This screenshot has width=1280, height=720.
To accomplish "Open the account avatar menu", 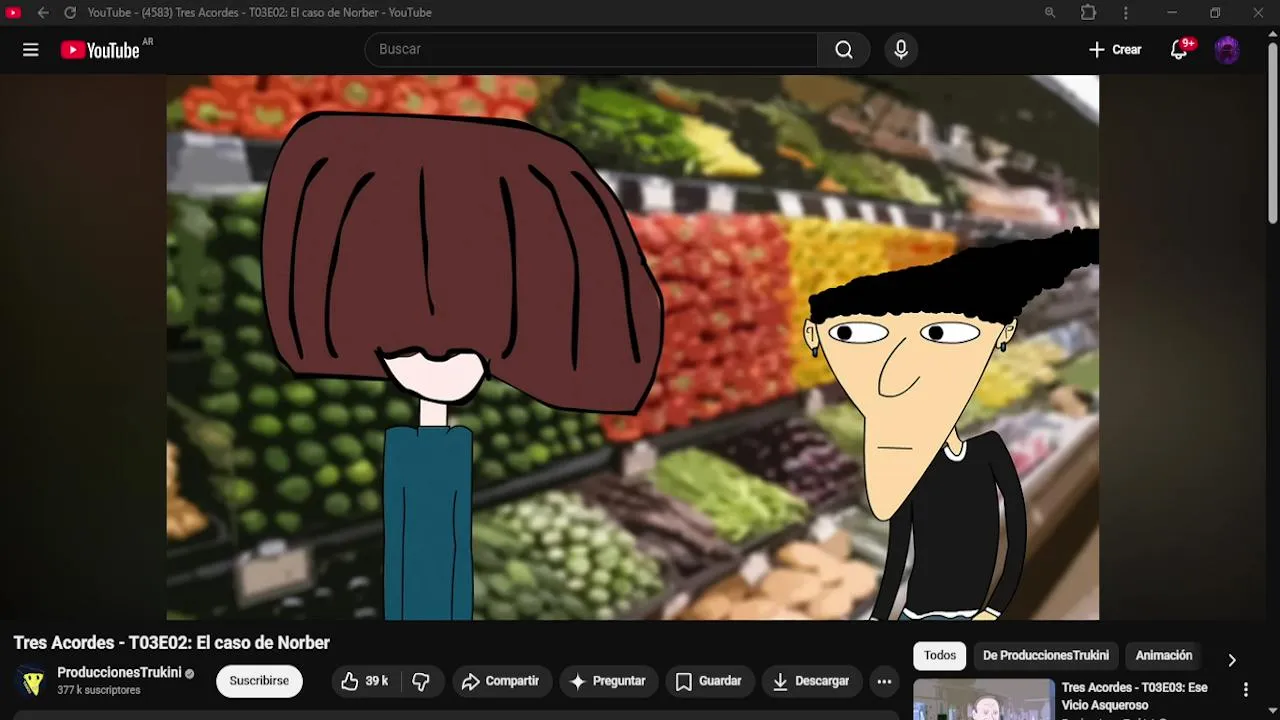I will (1227, 50).
